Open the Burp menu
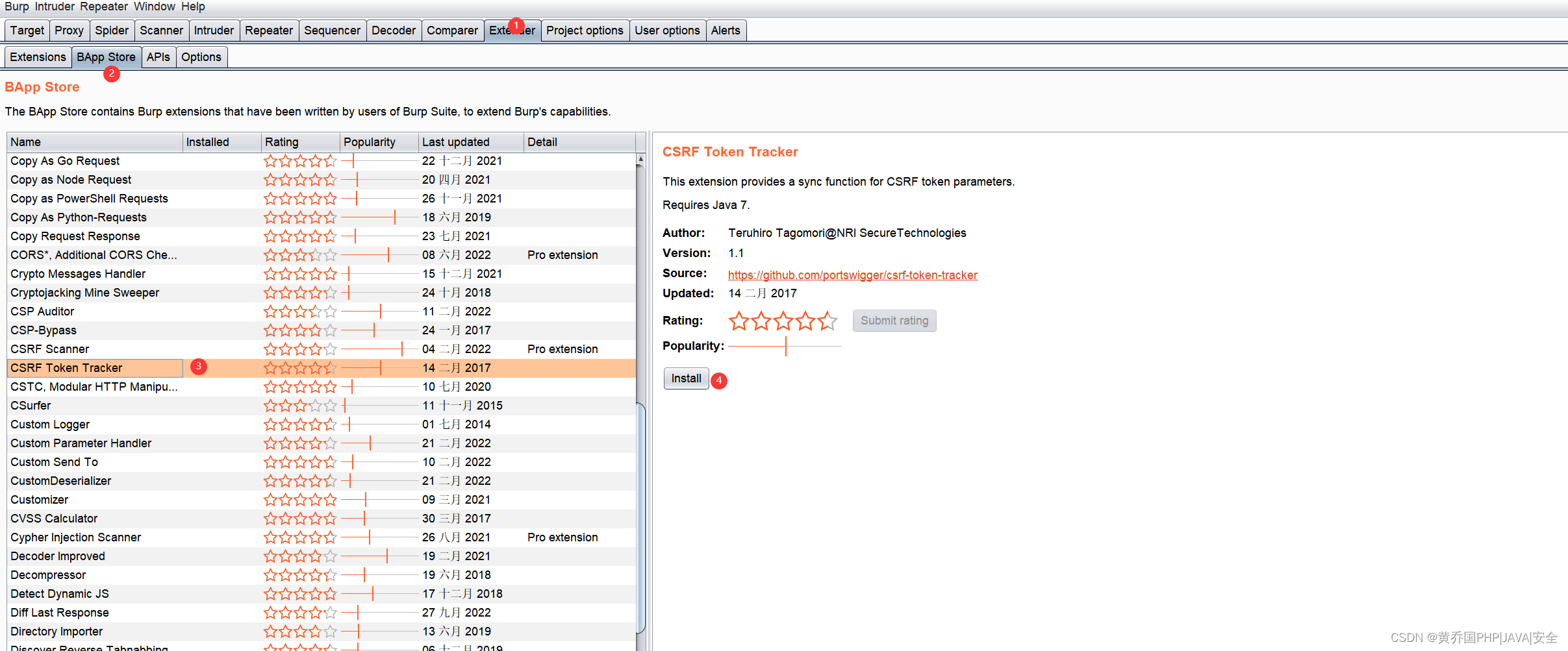Viewport: 1568px width, 651px height. coord(17,6)
